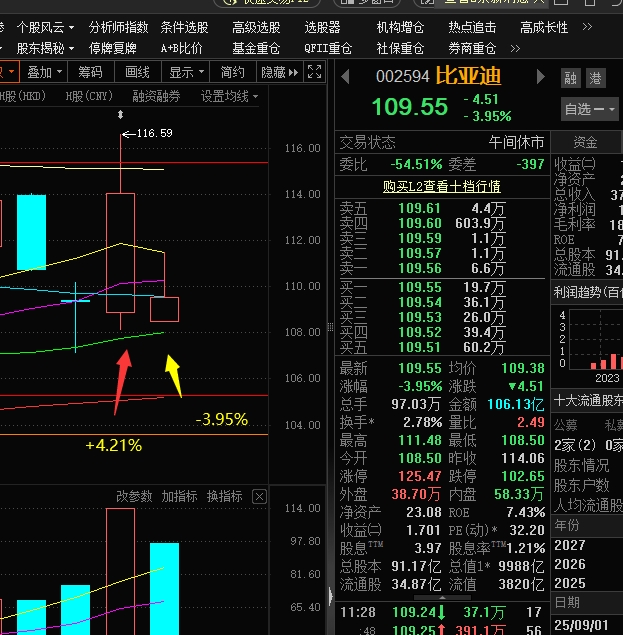Open 机构增仓 menu item
Viewport: 623px width, 635px height.
click(x=400, y=28)
